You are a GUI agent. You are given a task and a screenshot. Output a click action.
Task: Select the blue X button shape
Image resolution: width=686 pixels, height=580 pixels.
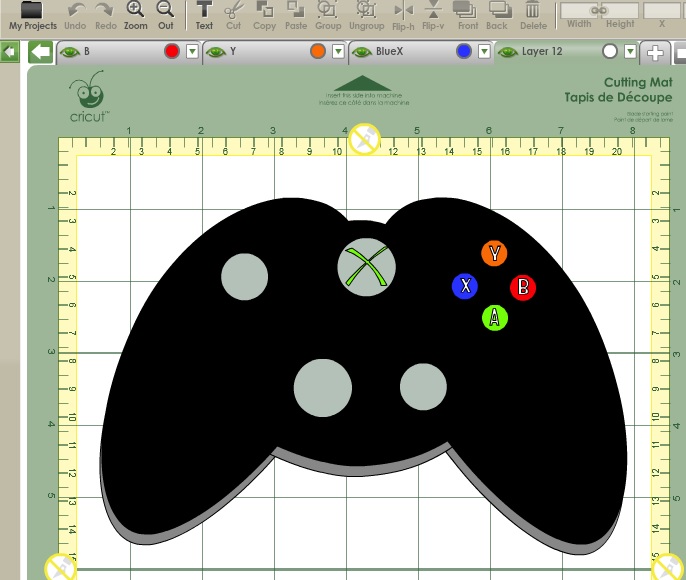point(465,287)
